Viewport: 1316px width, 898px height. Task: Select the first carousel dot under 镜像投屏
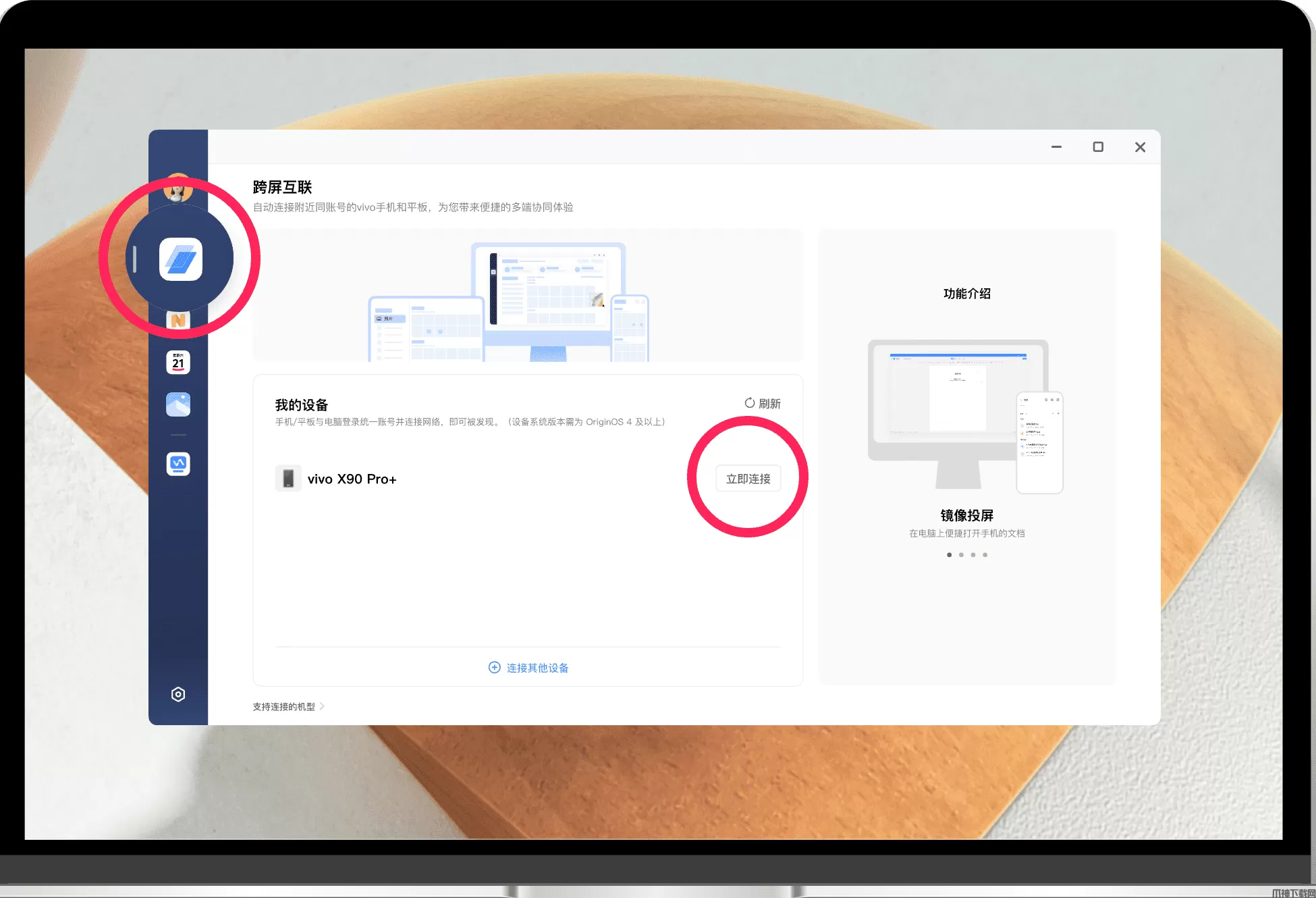(x=950, y=555)
